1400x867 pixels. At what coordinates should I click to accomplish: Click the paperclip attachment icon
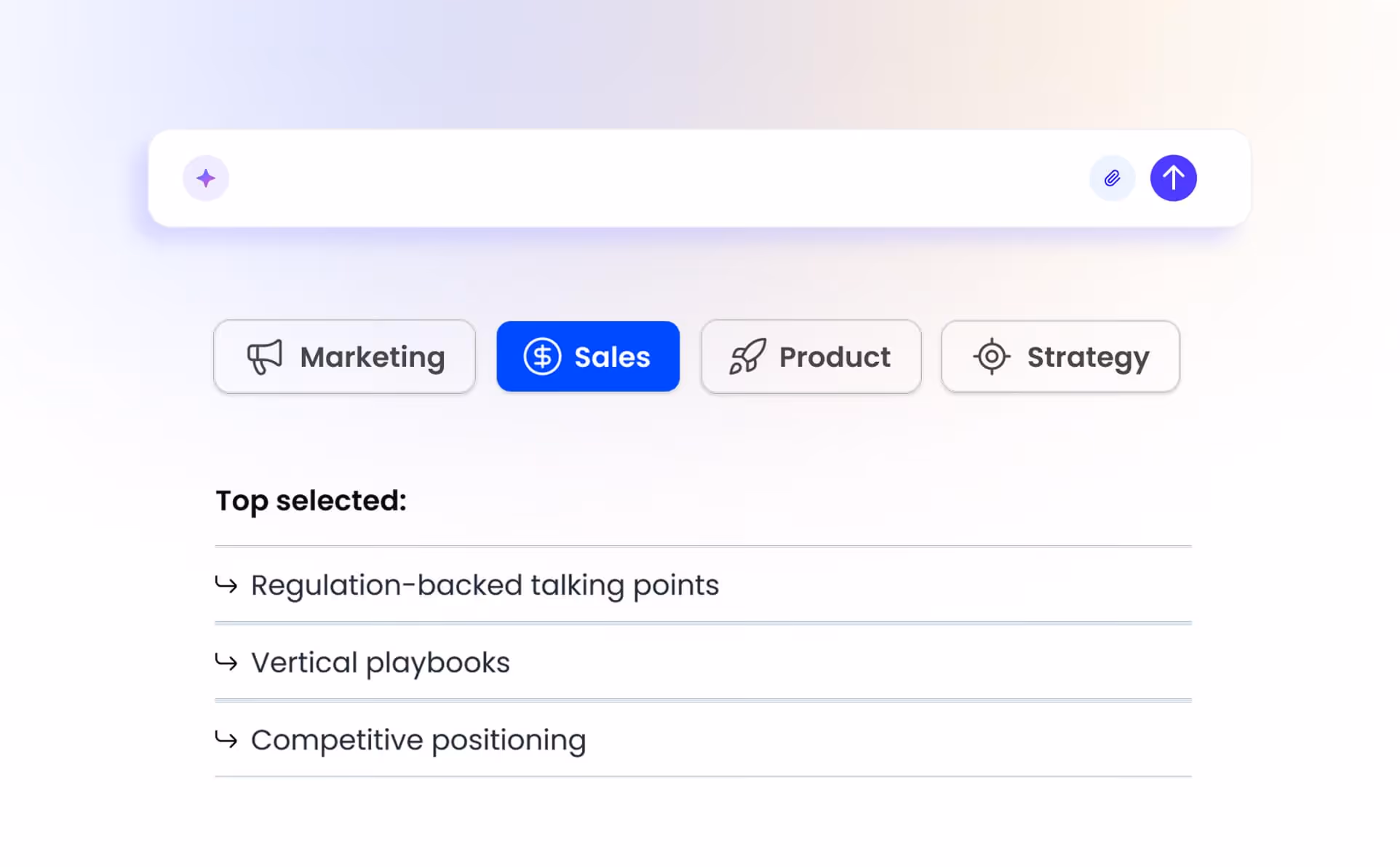[1112, 178]
